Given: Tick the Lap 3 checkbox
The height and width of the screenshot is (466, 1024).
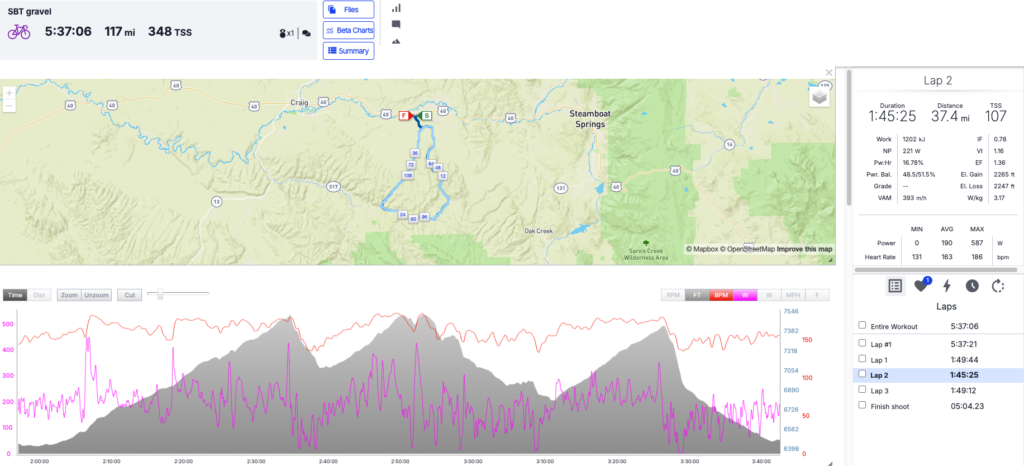Looking at the screenshot, I should (862, 391).
